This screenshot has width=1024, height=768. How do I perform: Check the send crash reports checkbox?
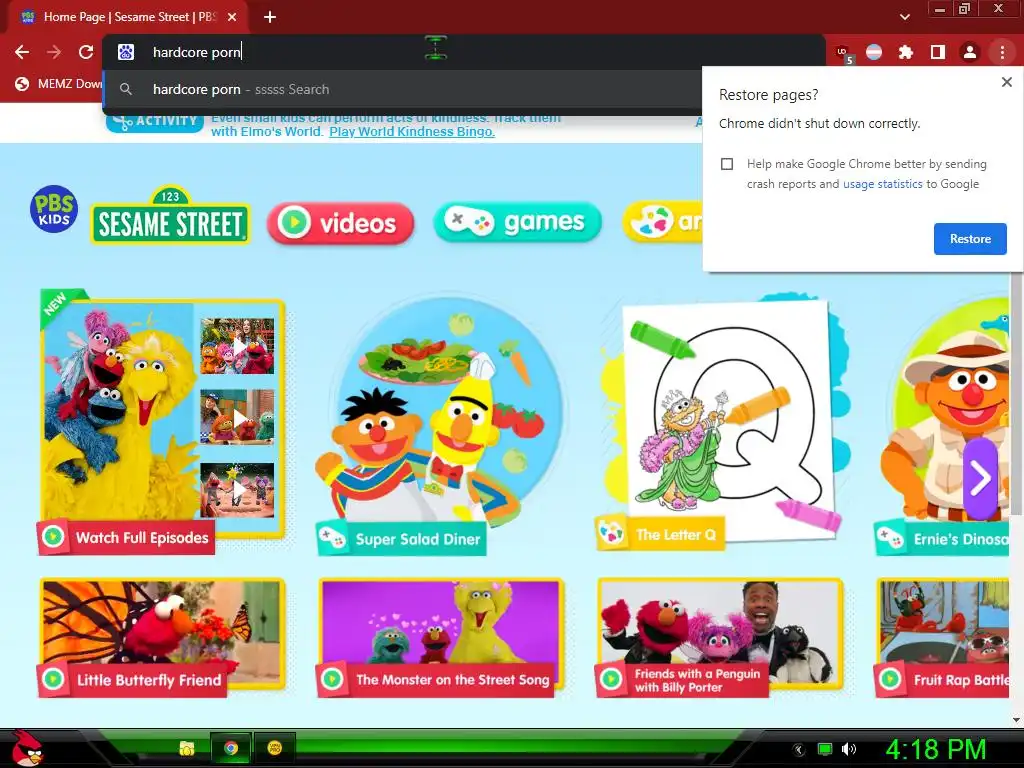727,164
